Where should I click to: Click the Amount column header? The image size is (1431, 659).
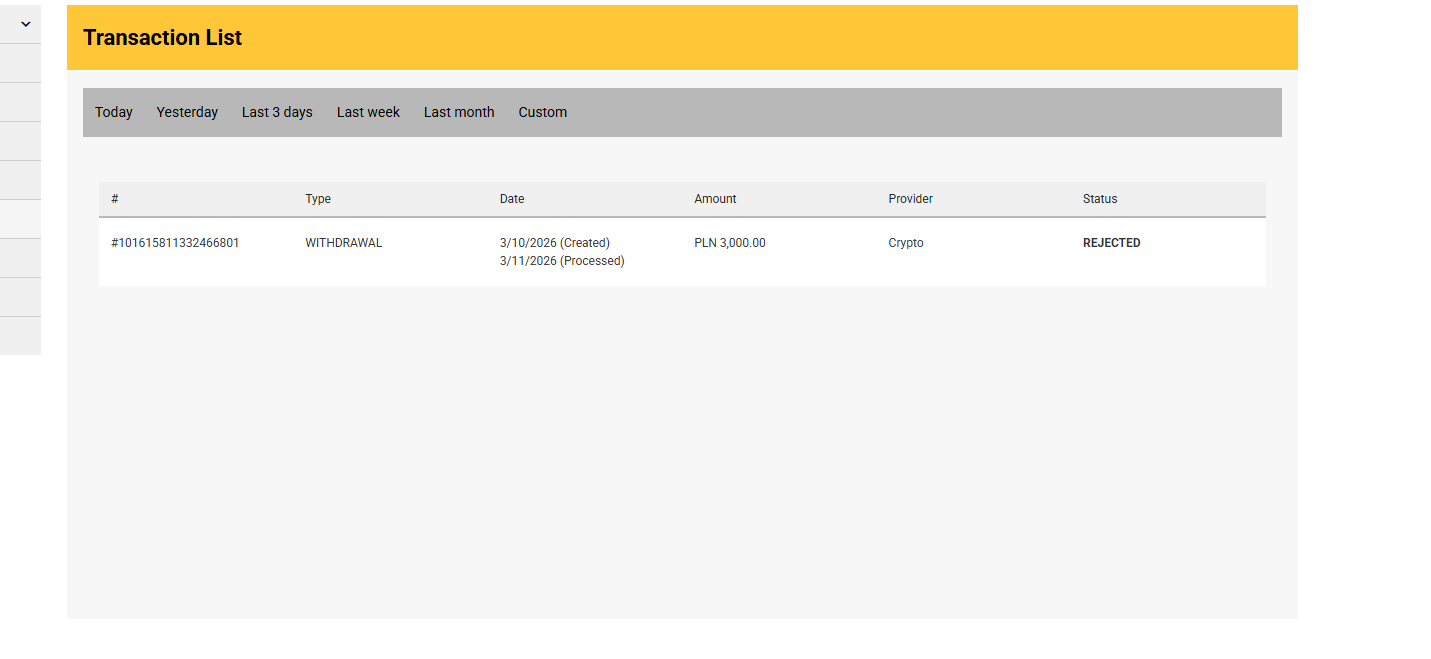pos(715,199)
